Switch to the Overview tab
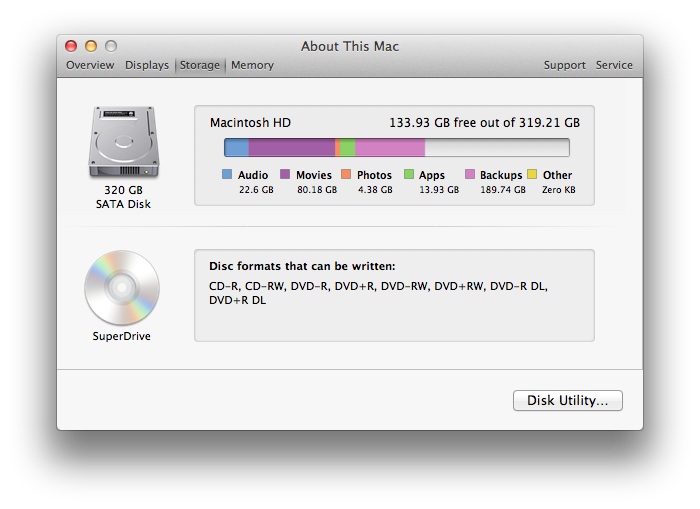Viewport: 700px width, 509px height. point(90,65)
